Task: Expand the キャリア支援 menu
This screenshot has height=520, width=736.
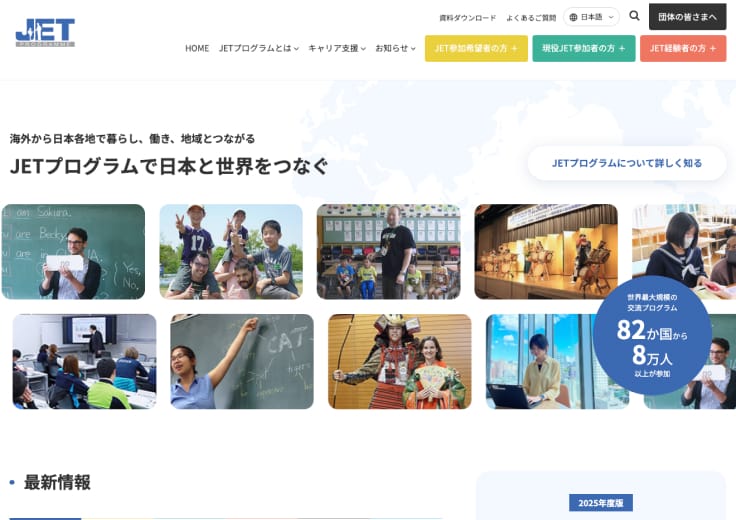Action: [x=337, y=48]
